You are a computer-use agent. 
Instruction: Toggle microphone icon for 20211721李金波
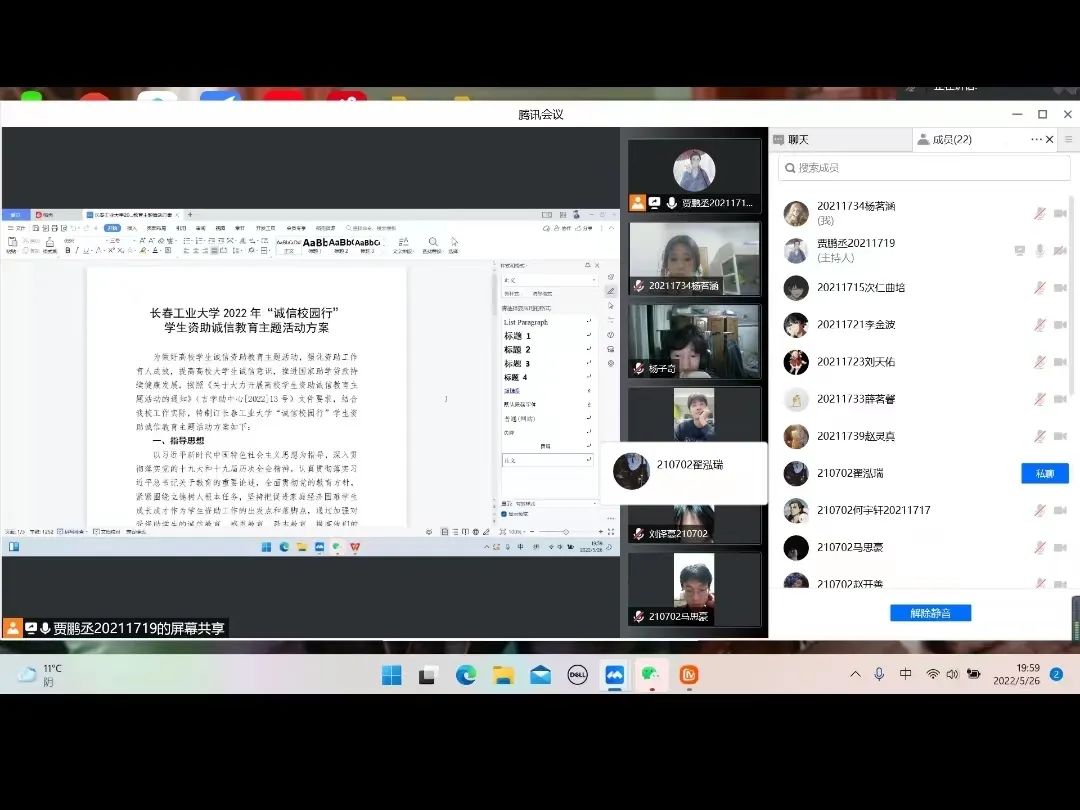click(x=1040, y=325)
